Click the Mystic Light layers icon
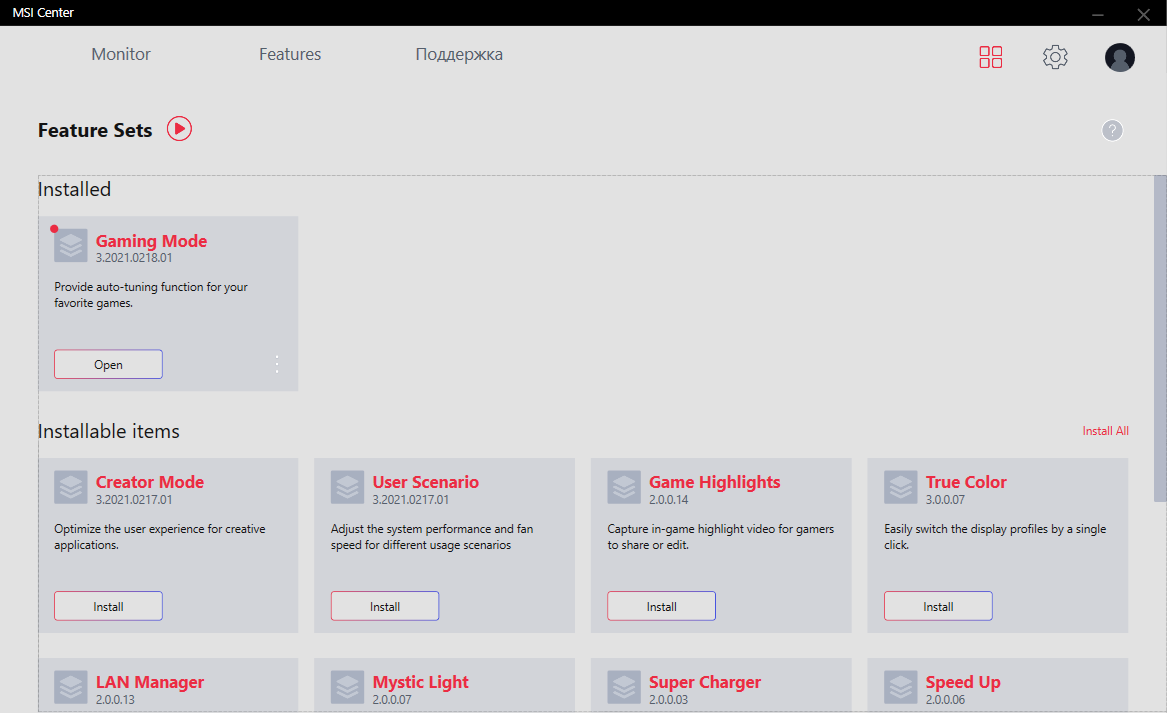 348,688
